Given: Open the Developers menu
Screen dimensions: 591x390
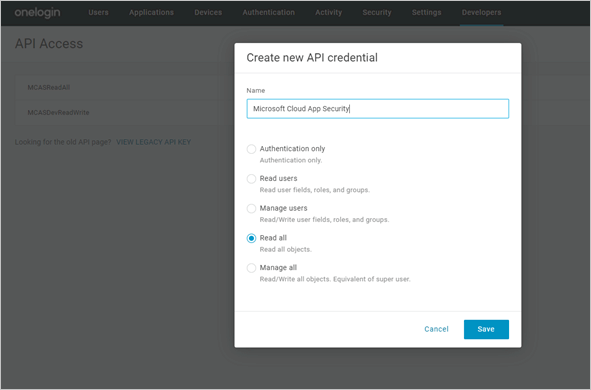Looking at the screenshot, I should tap(481, 12).
